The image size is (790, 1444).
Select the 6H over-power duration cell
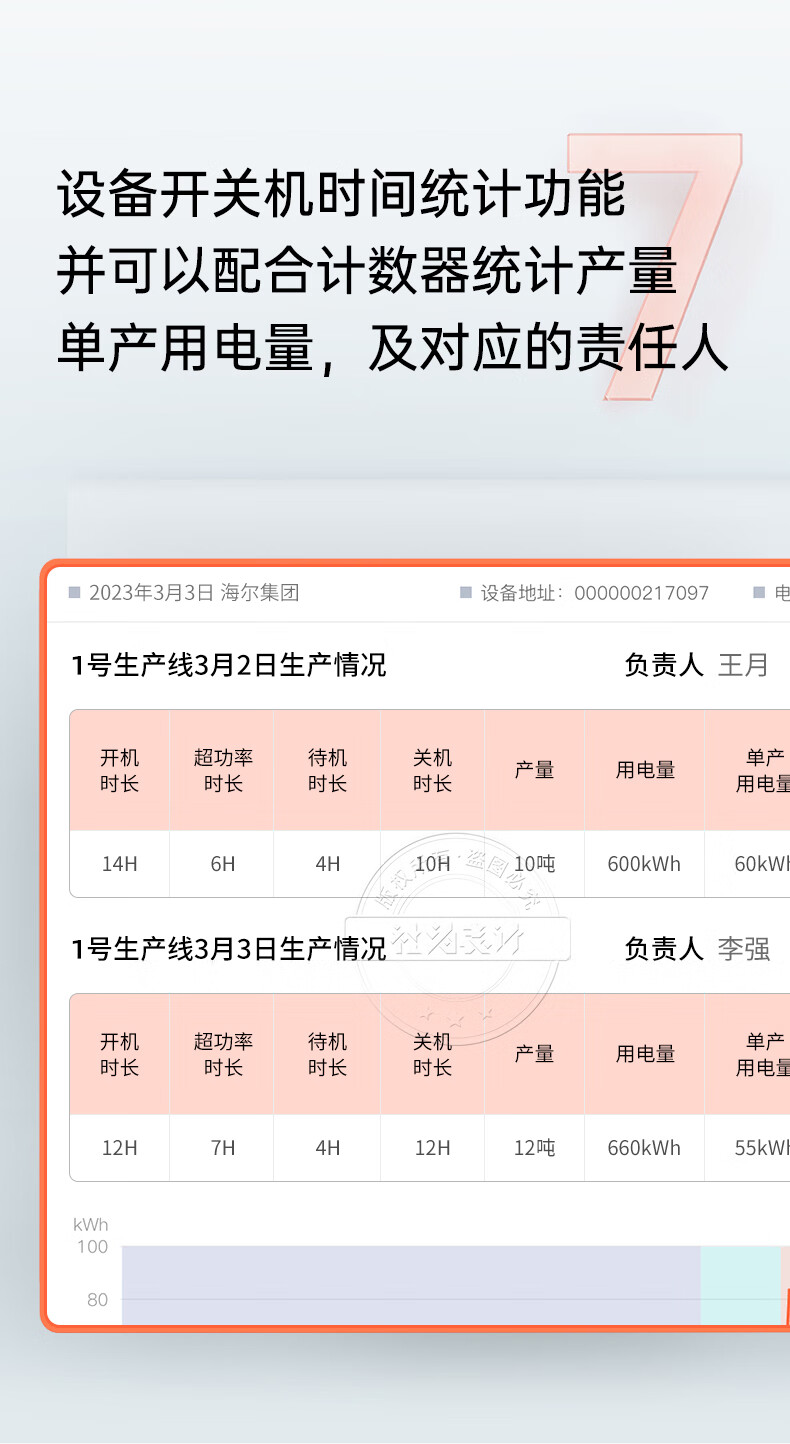223,864
